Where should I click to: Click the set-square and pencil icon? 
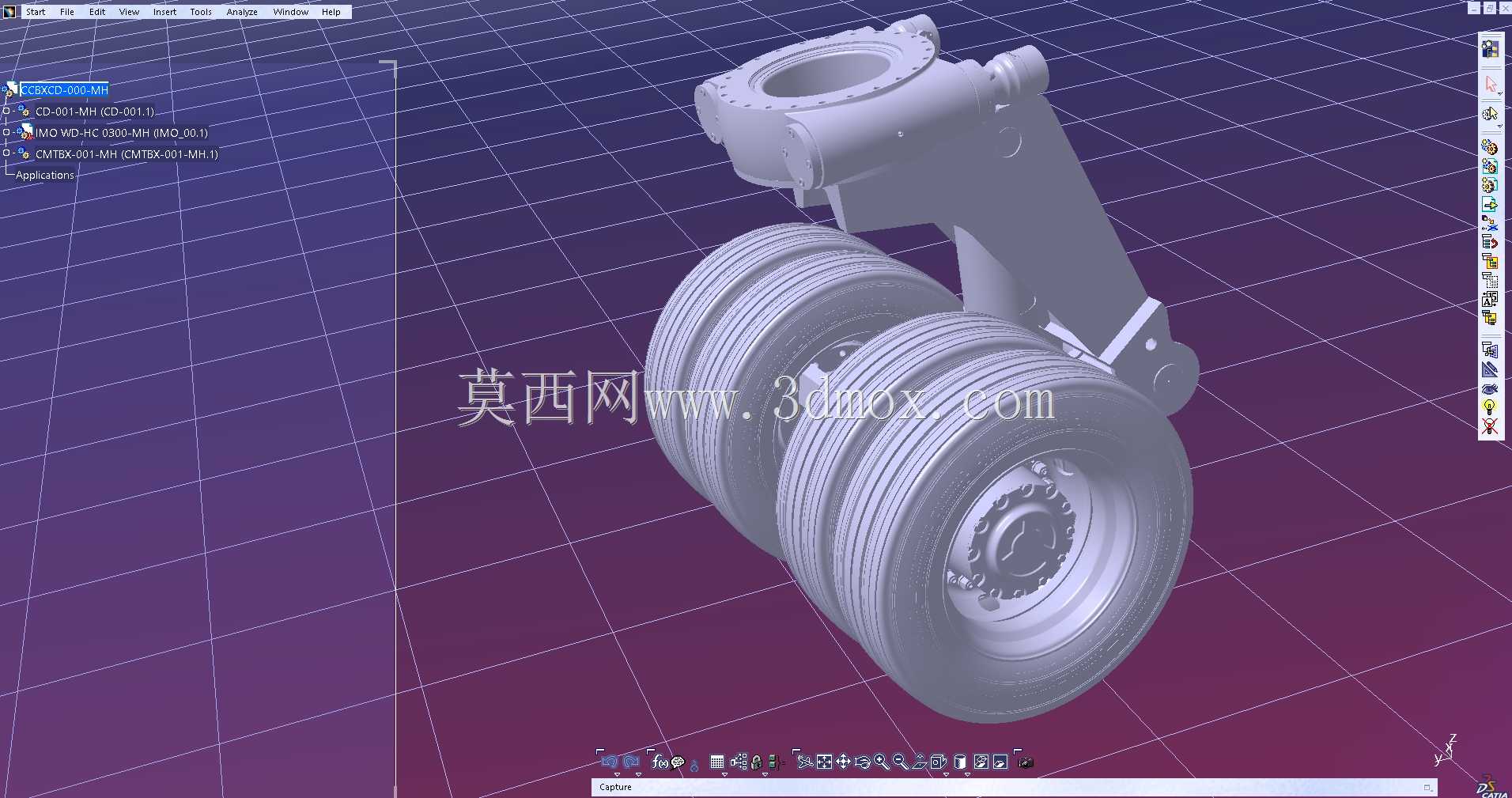[x=1490, y=369]
